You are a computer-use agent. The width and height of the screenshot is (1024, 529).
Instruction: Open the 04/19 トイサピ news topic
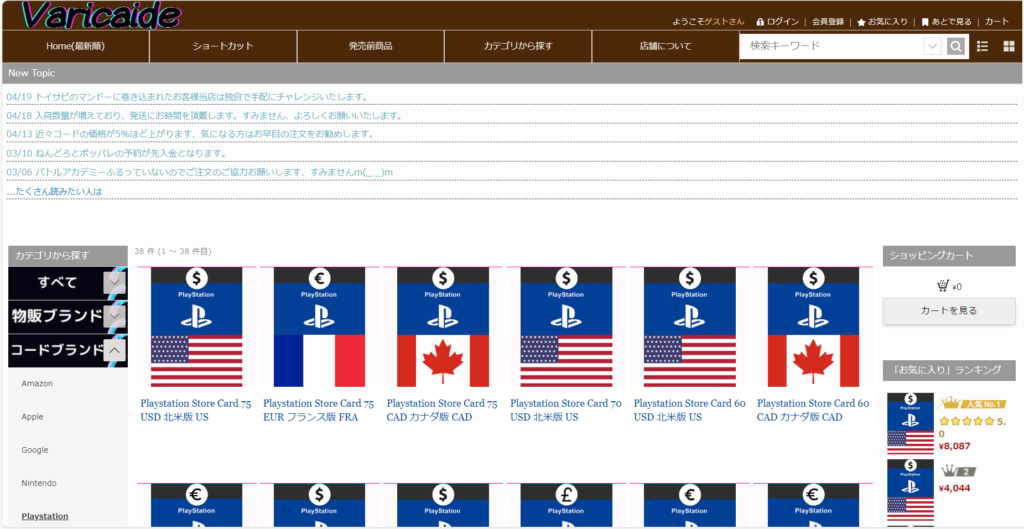point(187,97)
